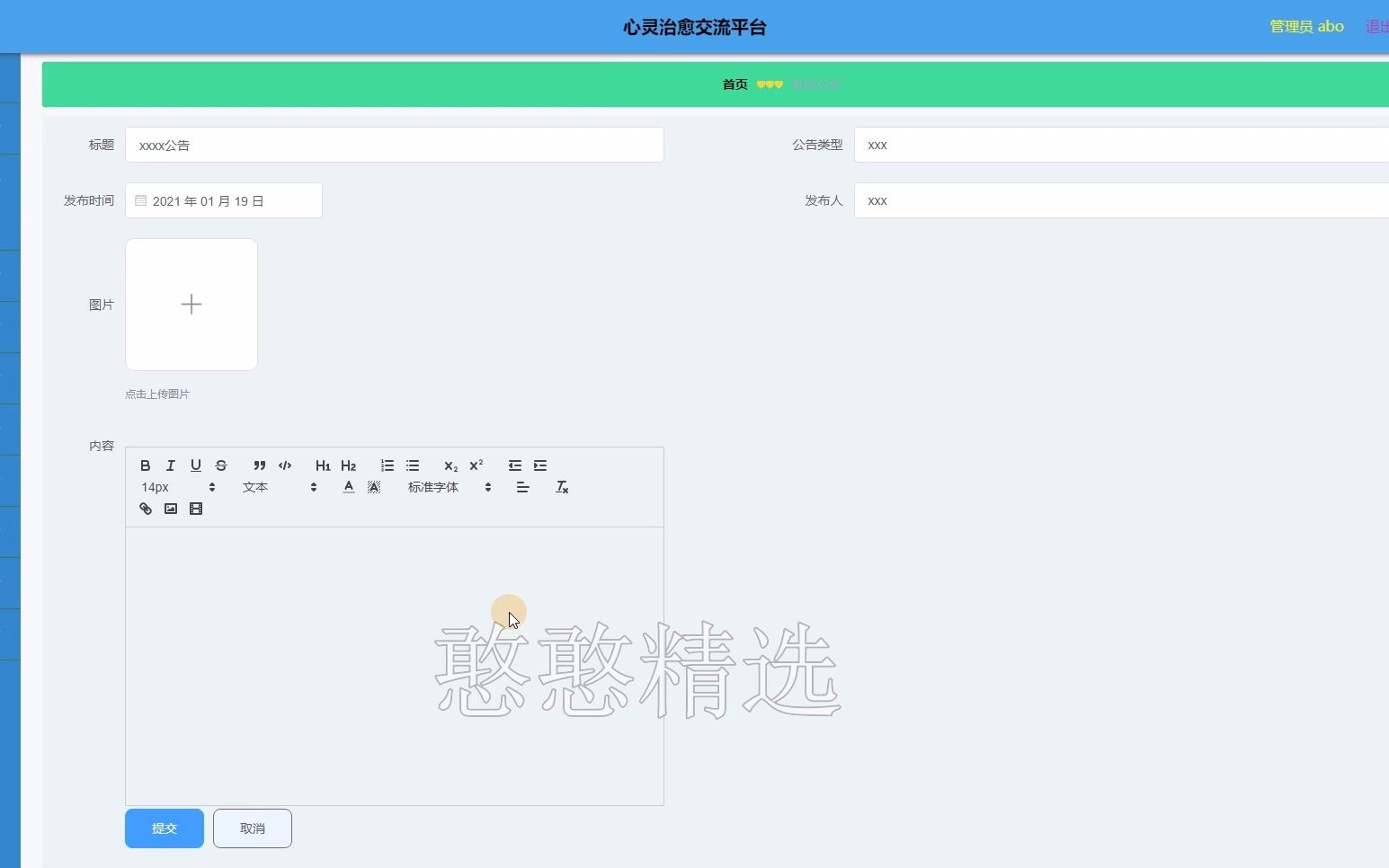Click the 退出 logout link
The image size is (1389, 868).
pyautogui.click(x=1377, y=27)
